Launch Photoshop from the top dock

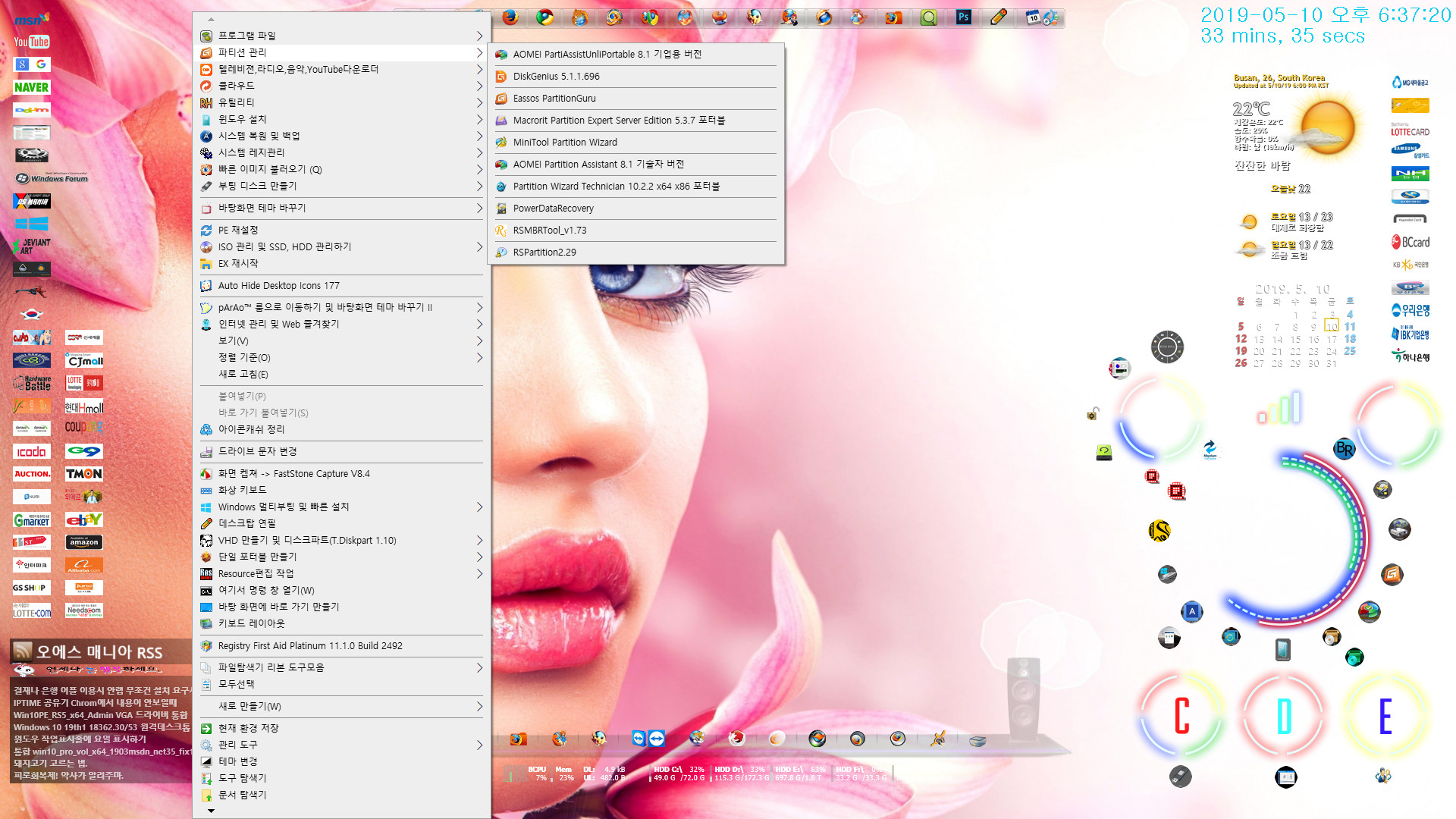tap(964, 17)
